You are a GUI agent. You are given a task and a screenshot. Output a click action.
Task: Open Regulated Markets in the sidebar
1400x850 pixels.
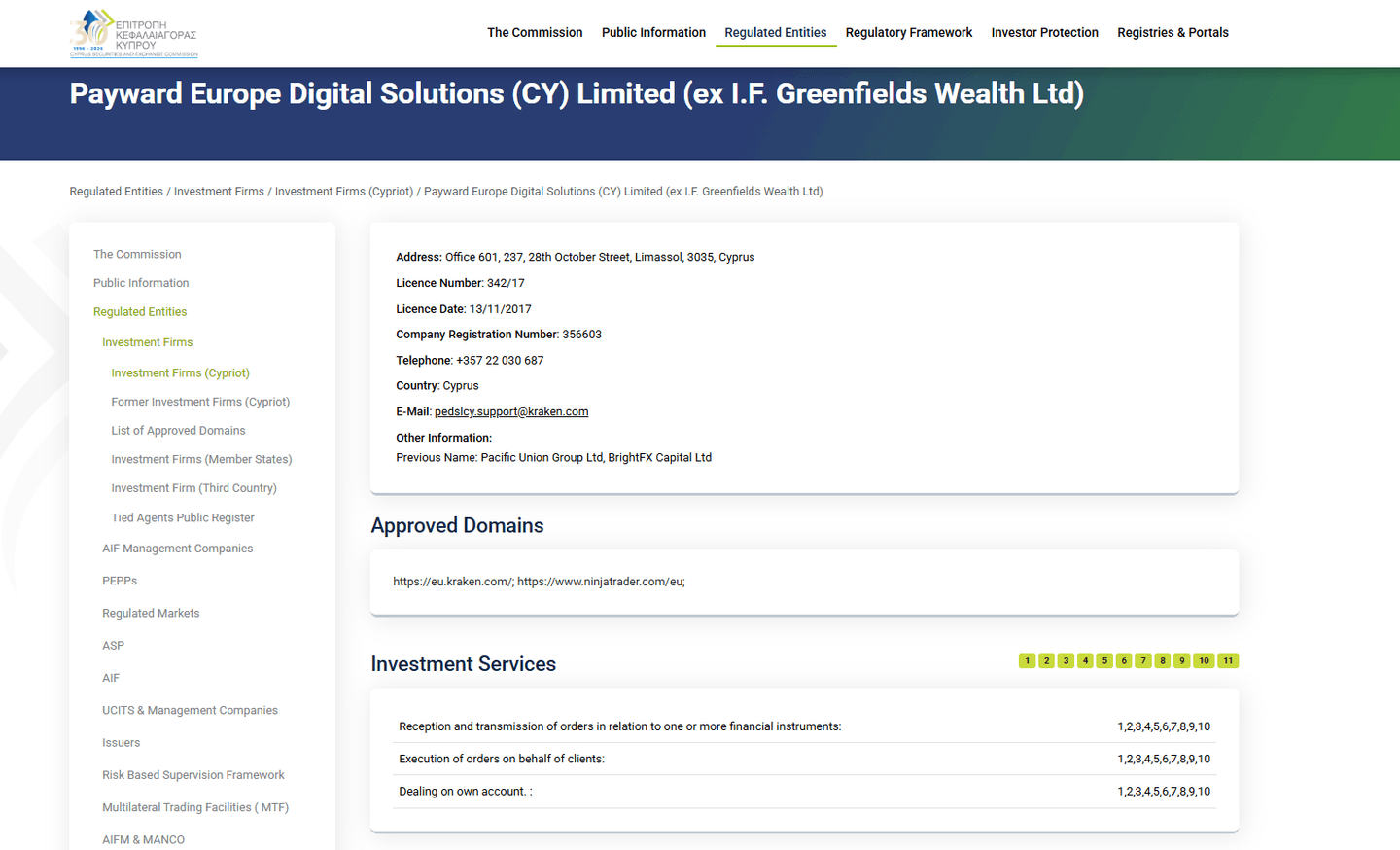[151, 614]
